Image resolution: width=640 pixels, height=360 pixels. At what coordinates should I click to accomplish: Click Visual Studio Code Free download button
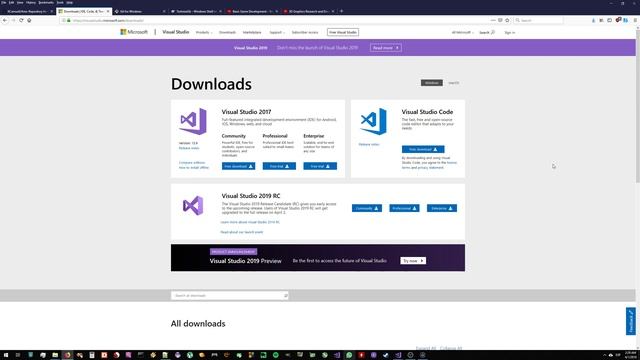click(423, 149)
